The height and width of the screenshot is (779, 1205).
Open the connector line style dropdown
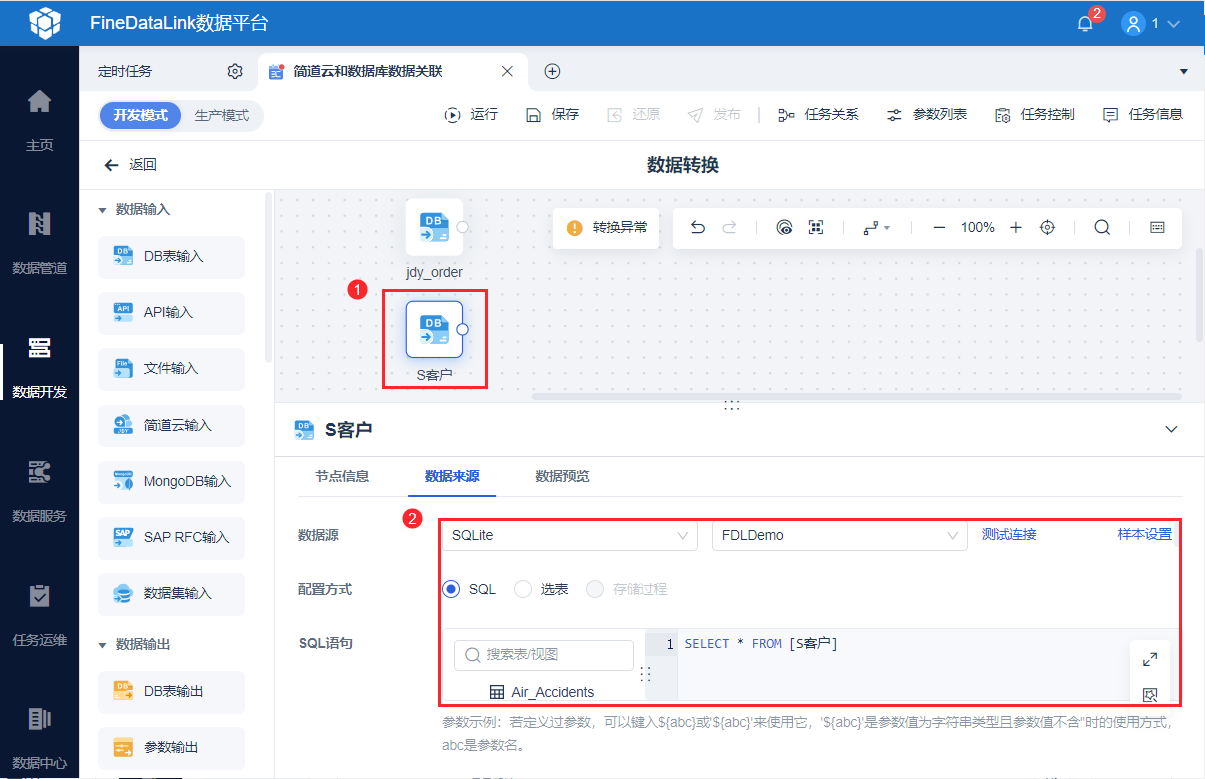(876, 228)
